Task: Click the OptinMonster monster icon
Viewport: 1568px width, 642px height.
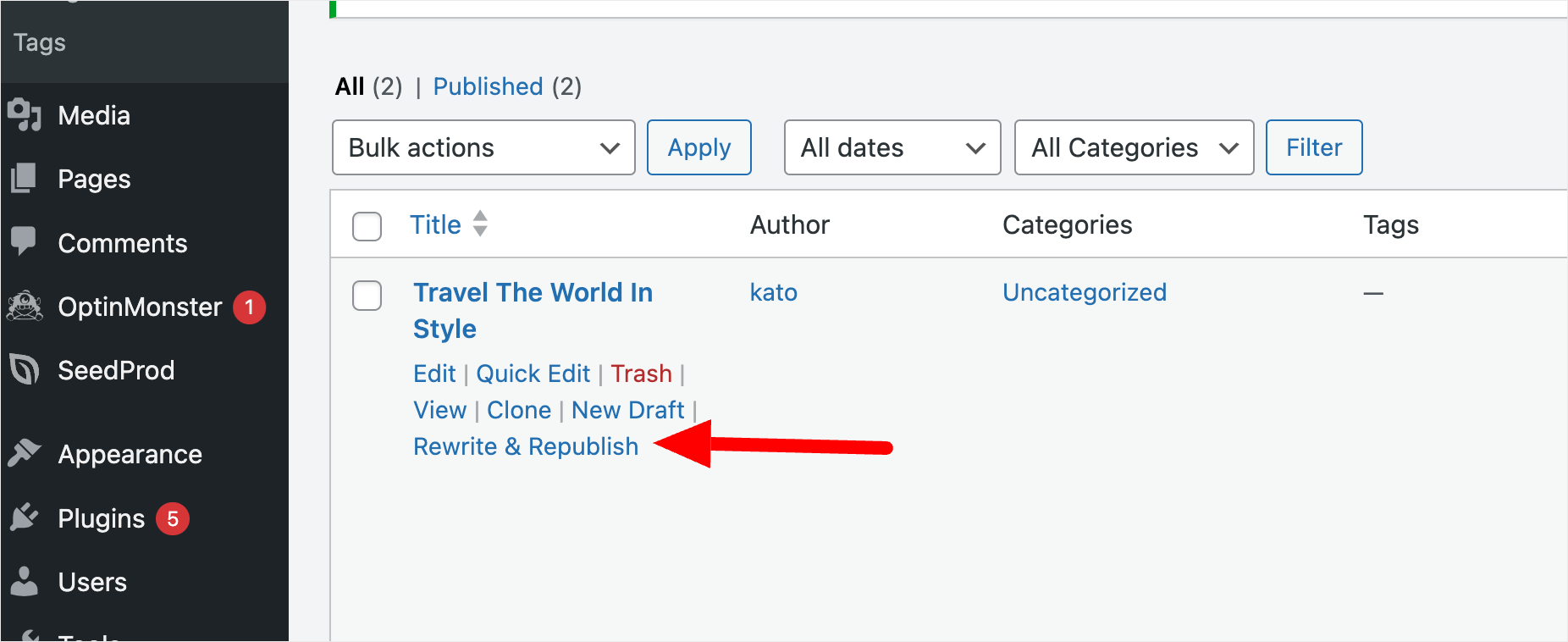Action: coord(25,306)
